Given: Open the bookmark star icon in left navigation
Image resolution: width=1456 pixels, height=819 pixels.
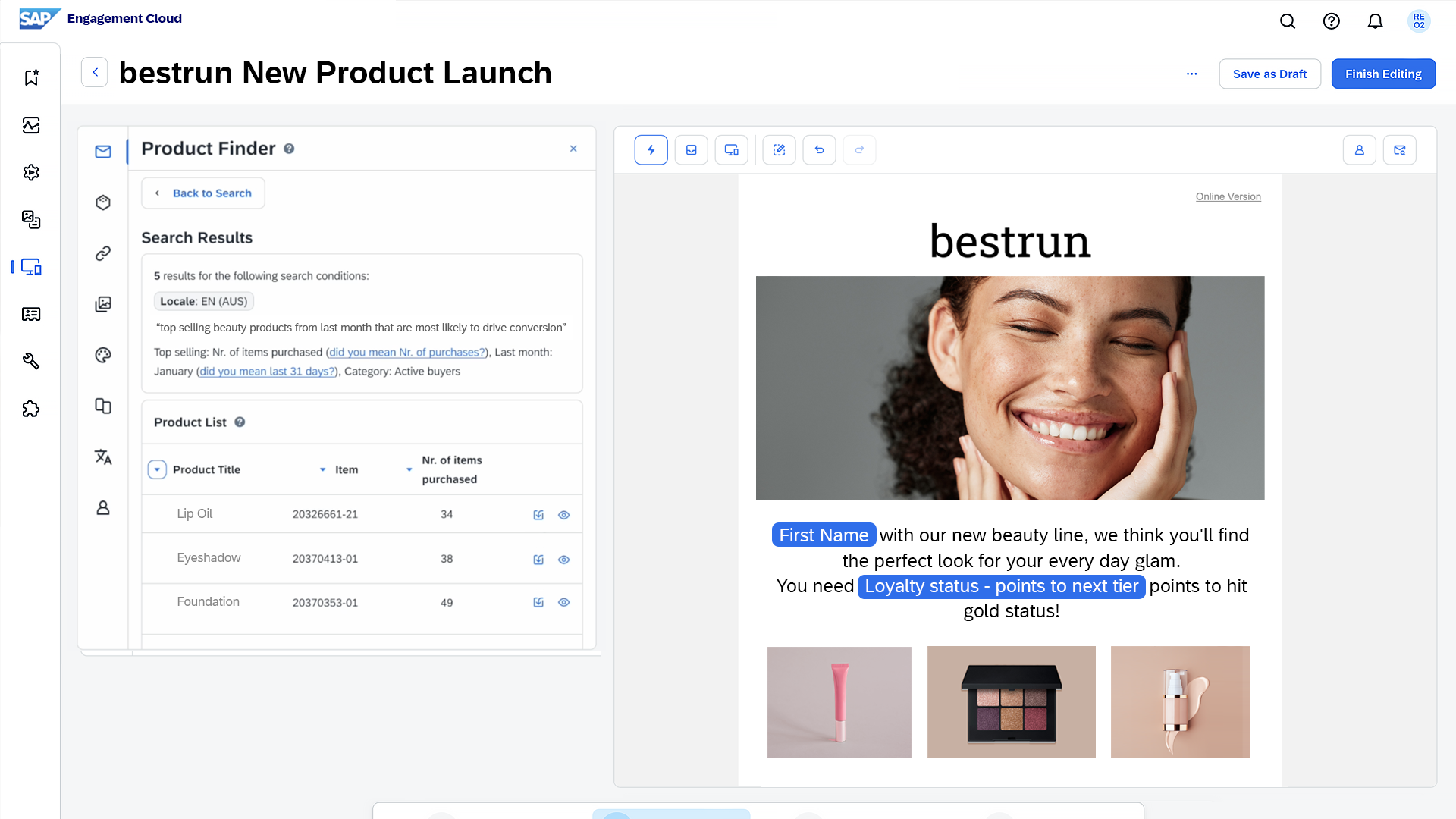Looking at the screenshot, I should coord(31,77).
